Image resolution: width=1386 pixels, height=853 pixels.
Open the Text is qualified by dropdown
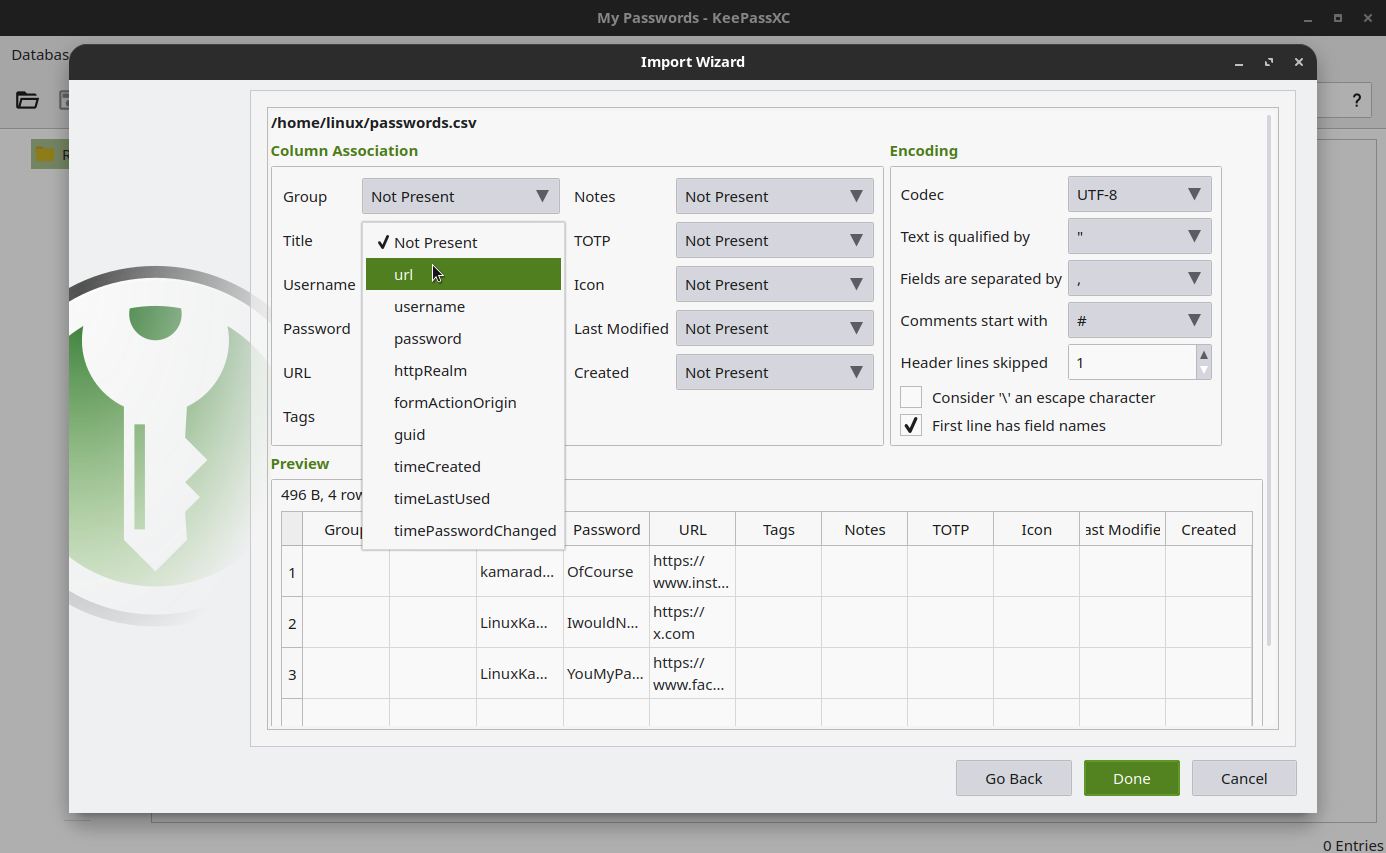coord(1139,236)
